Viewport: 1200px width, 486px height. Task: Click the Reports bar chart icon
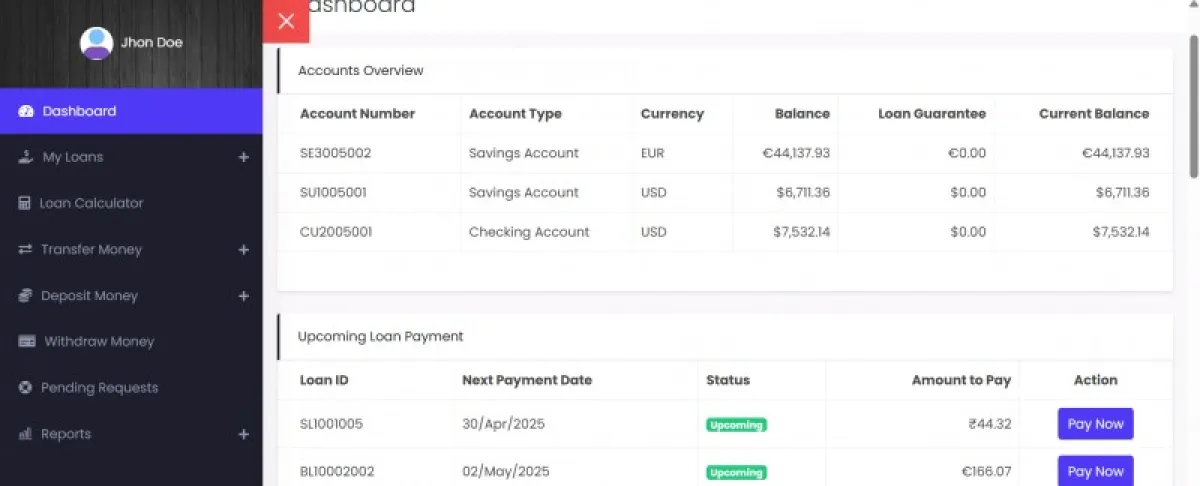[26, 434]
